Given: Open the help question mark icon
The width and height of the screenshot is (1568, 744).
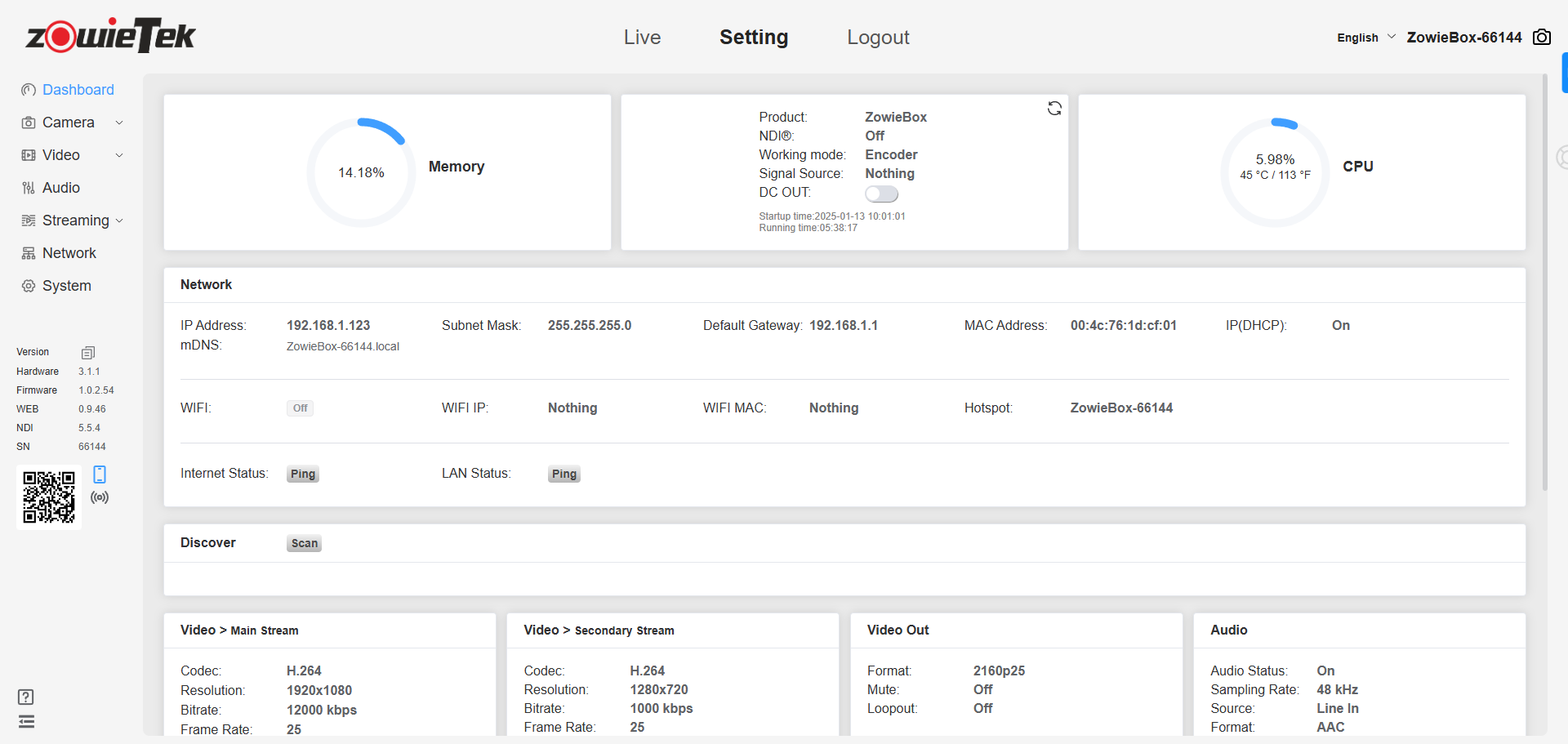Looking at the screenshot, I should pyautogui.click(x=26, y=697).
